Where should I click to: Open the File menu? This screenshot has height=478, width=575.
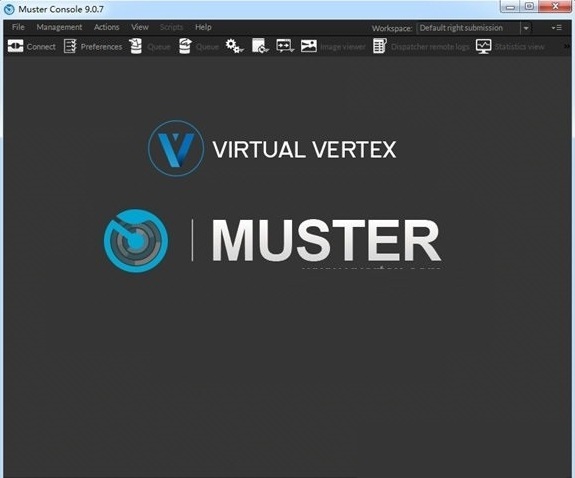(x=18, y=27)
